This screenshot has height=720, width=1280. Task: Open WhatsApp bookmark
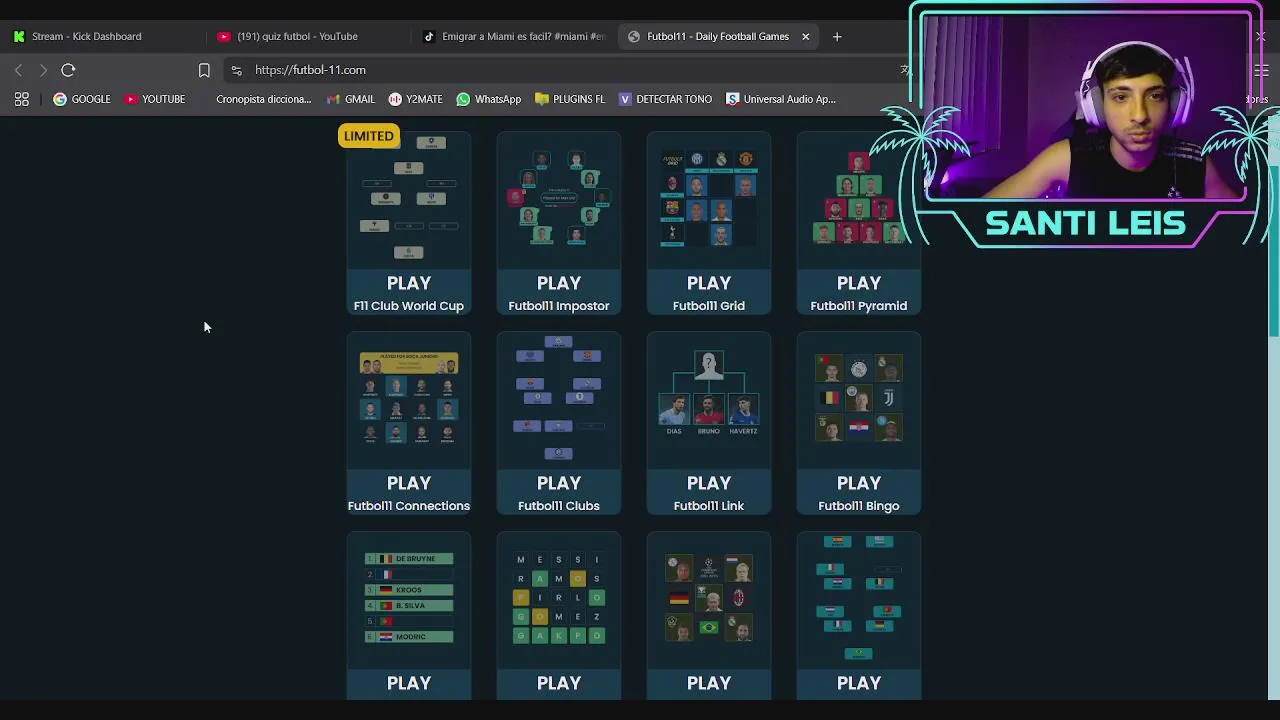click(489, 99)
